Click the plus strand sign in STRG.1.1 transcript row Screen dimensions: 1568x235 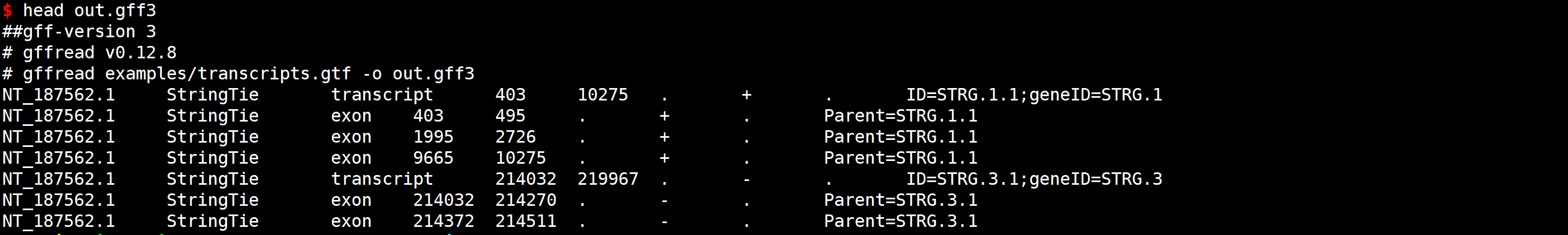[x=746, y=95]
